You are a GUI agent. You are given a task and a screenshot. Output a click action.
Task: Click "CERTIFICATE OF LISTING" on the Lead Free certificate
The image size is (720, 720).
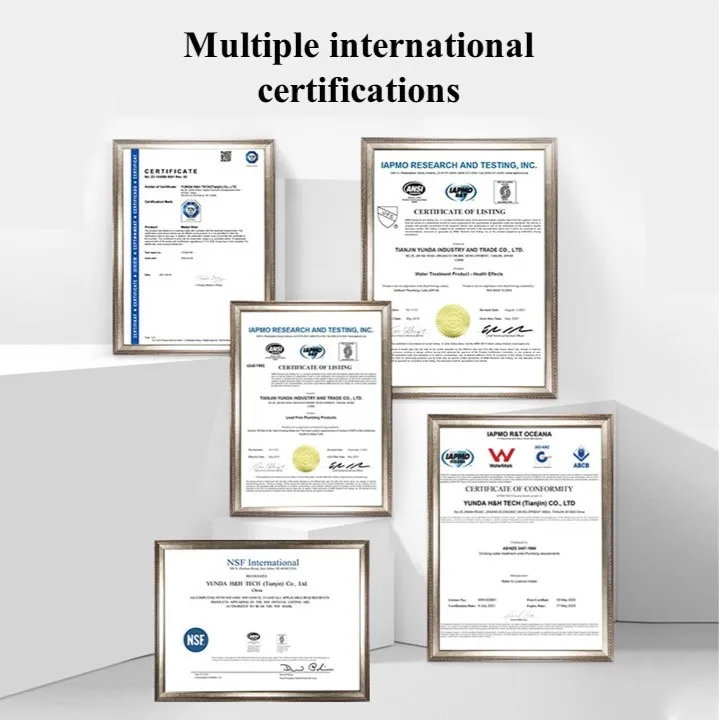[315, 367]
